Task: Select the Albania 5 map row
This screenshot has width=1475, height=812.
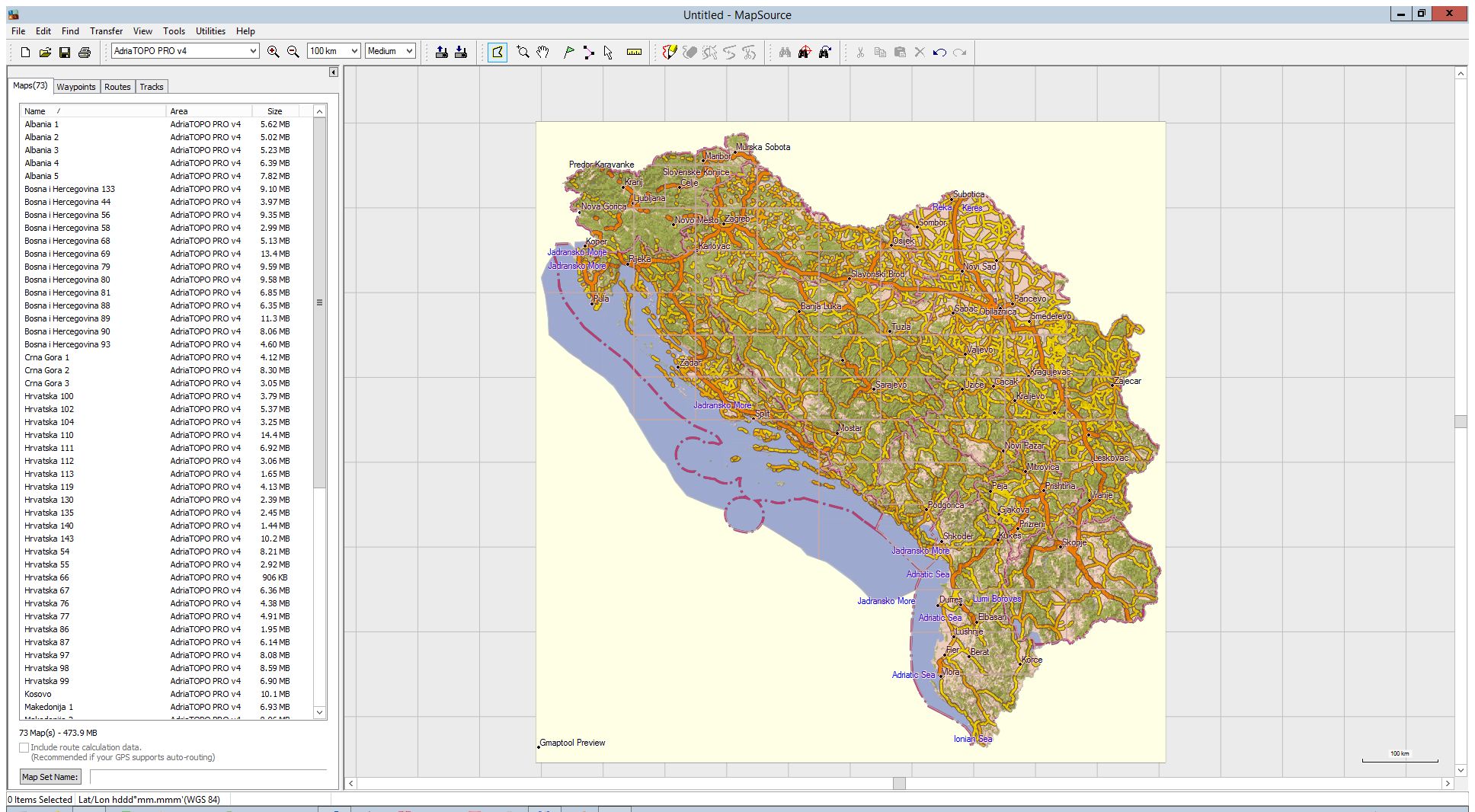Action: click(166, 176)
